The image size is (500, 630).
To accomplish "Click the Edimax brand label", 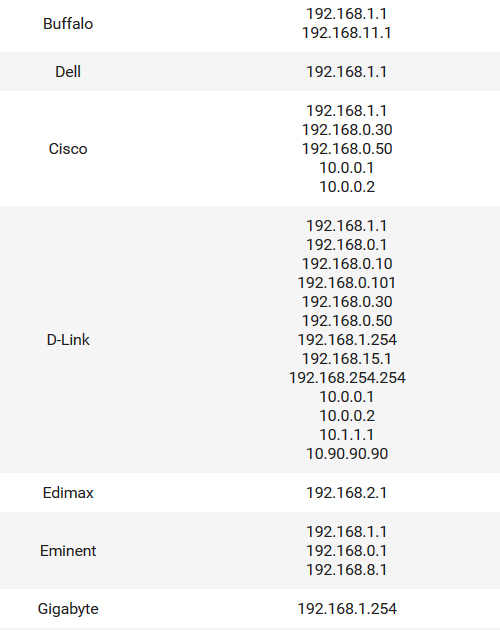I will (x=68, y=493).
